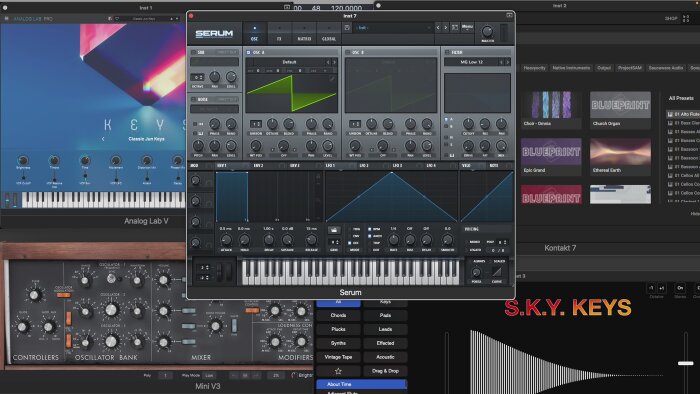700x394 pixels.
Task: Toggle LFO BPM sync checkbox
Action: pos(370,229)
